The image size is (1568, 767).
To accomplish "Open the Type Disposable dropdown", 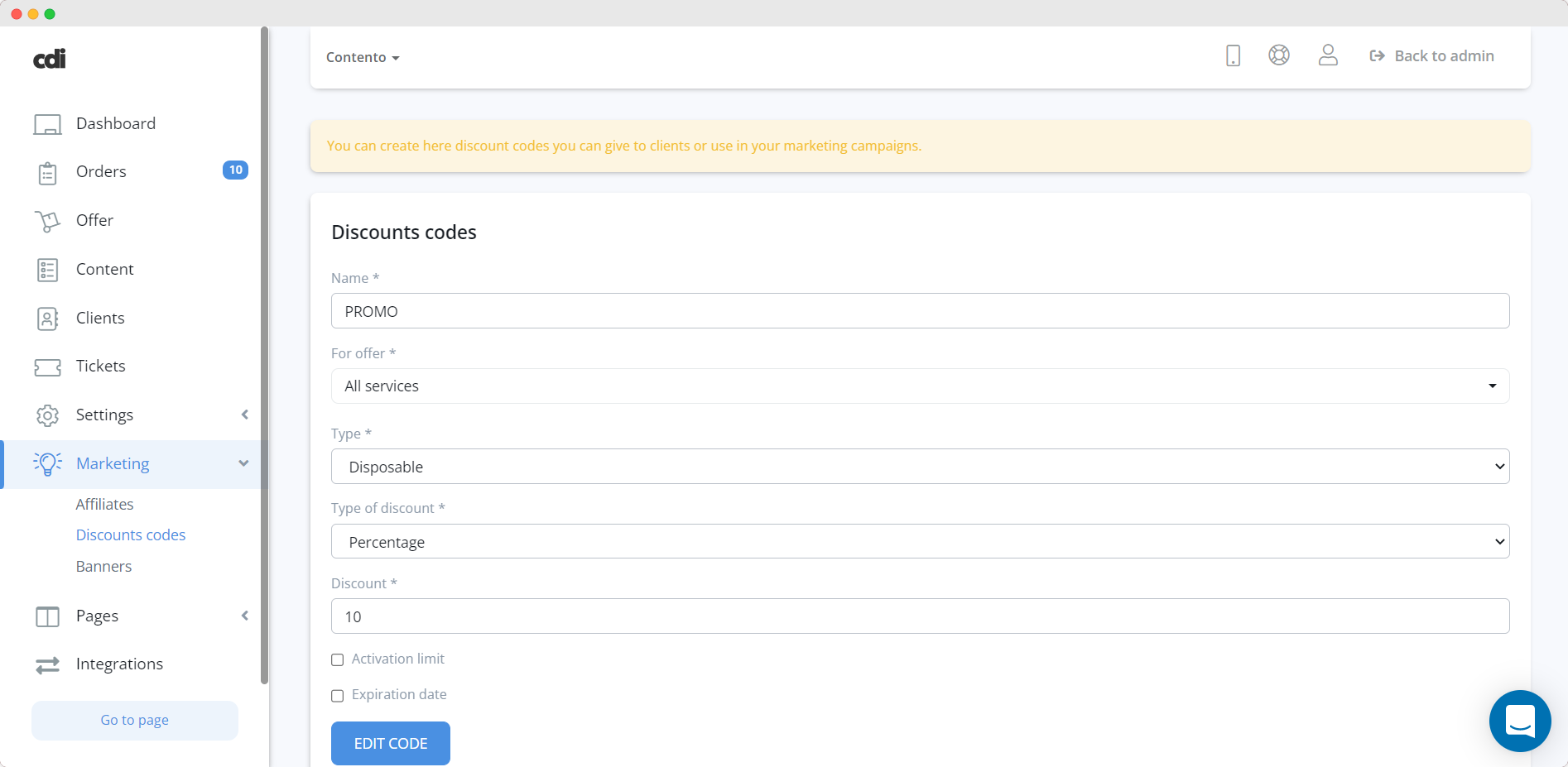I will pos(920,467).
